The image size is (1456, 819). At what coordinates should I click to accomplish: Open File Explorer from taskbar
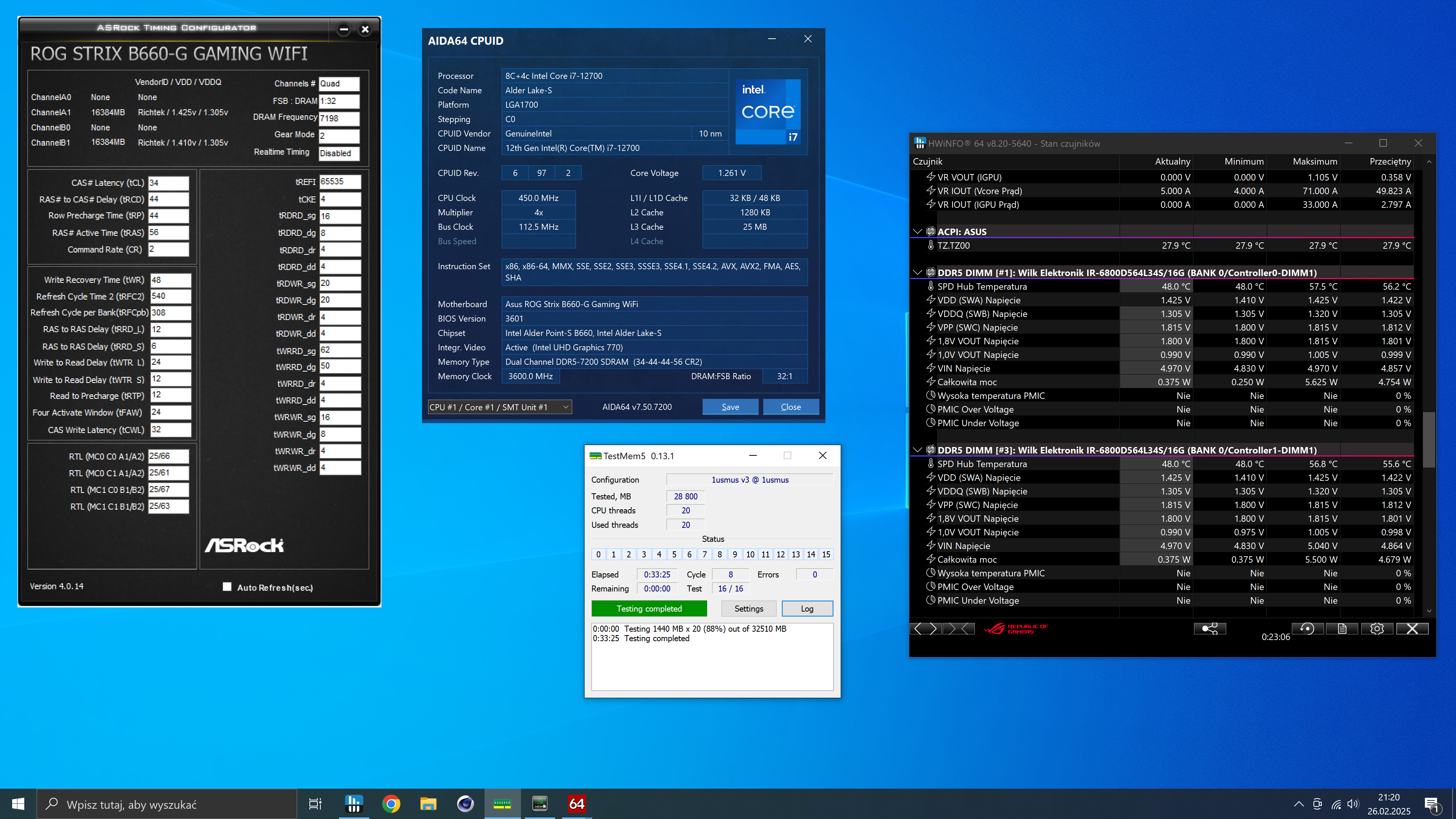tap(428, 803)
